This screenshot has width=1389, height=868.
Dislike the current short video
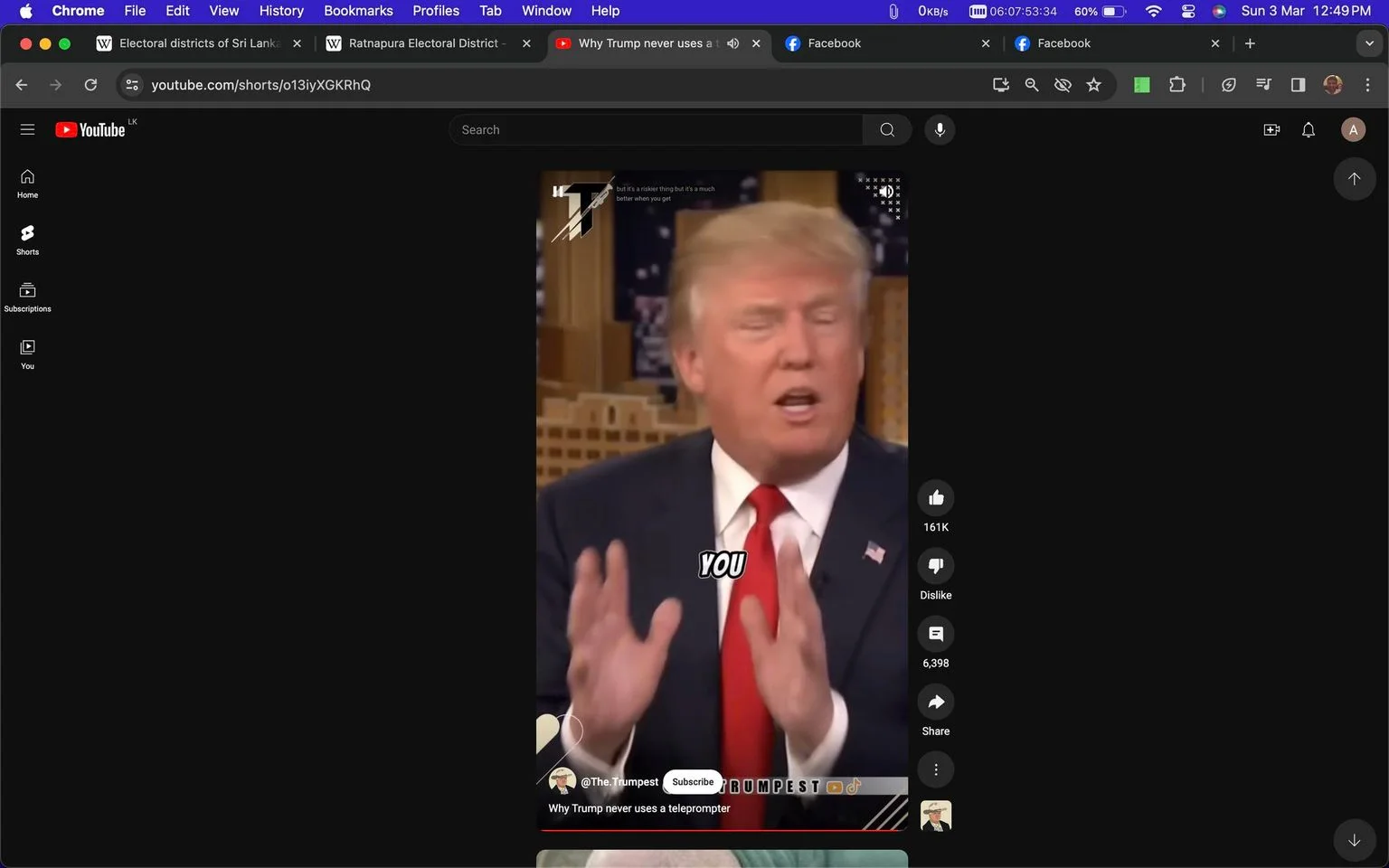pyautogui.click(x=936, y=566)
